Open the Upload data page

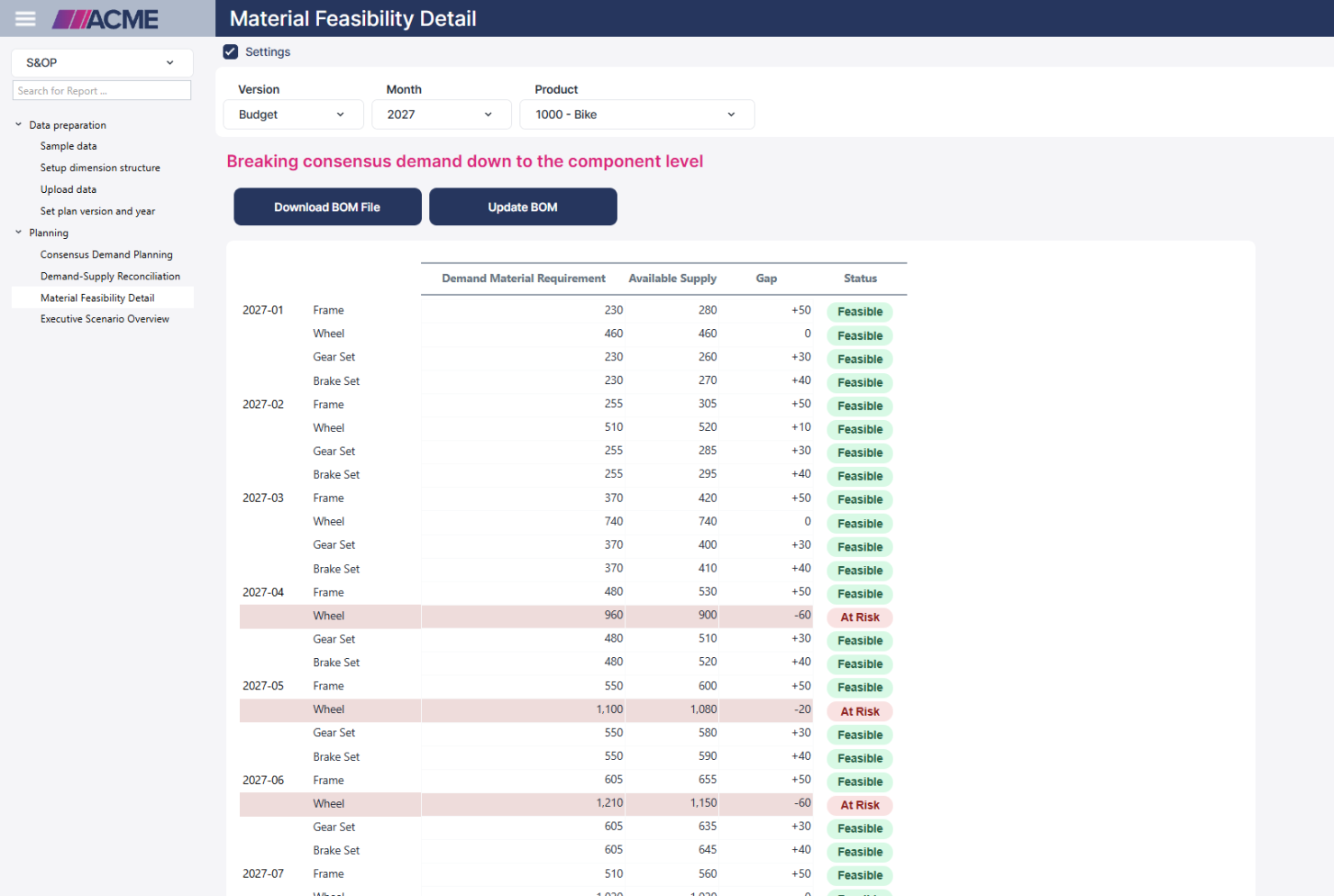(69, 189)
